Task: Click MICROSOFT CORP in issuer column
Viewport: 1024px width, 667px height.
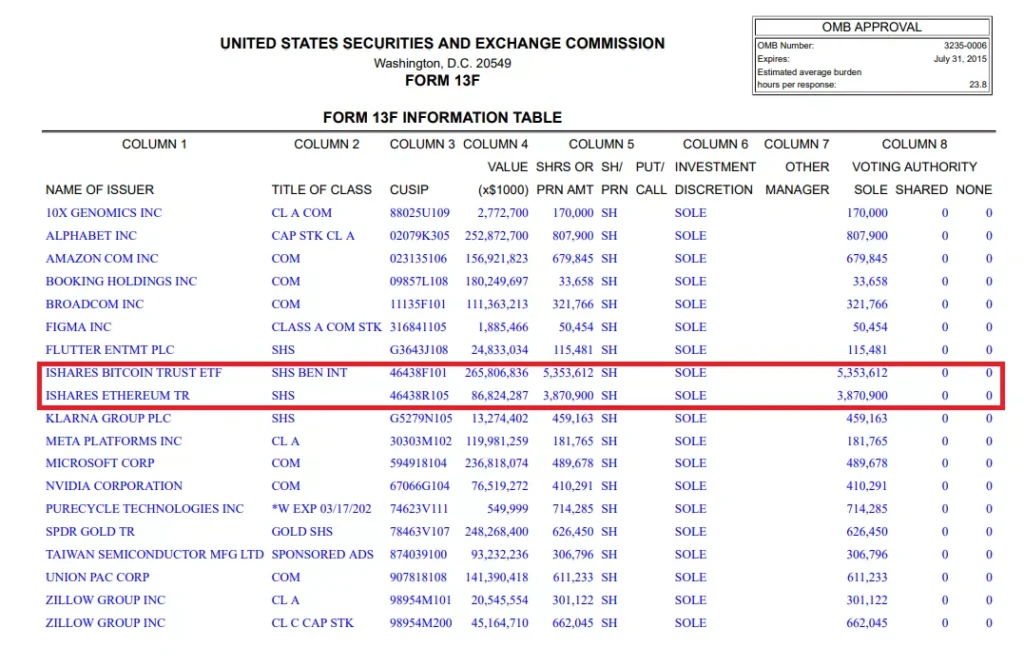Action: (100, 463)
